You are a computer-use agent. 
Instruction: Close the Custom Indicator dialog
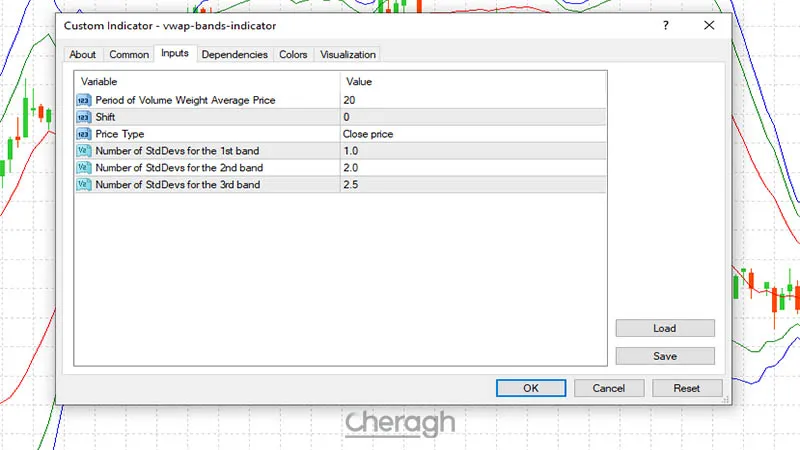coord(709,25)
